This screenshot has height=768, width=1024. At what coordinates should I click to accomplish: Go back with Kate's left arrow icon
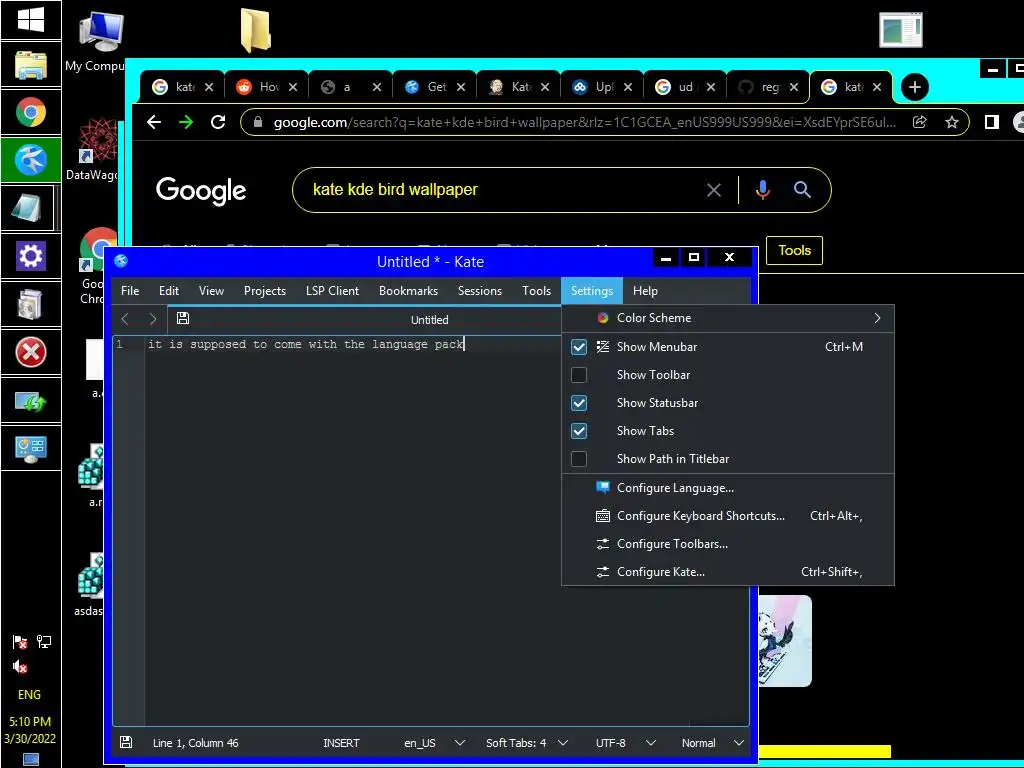click(x=125, y=319)
